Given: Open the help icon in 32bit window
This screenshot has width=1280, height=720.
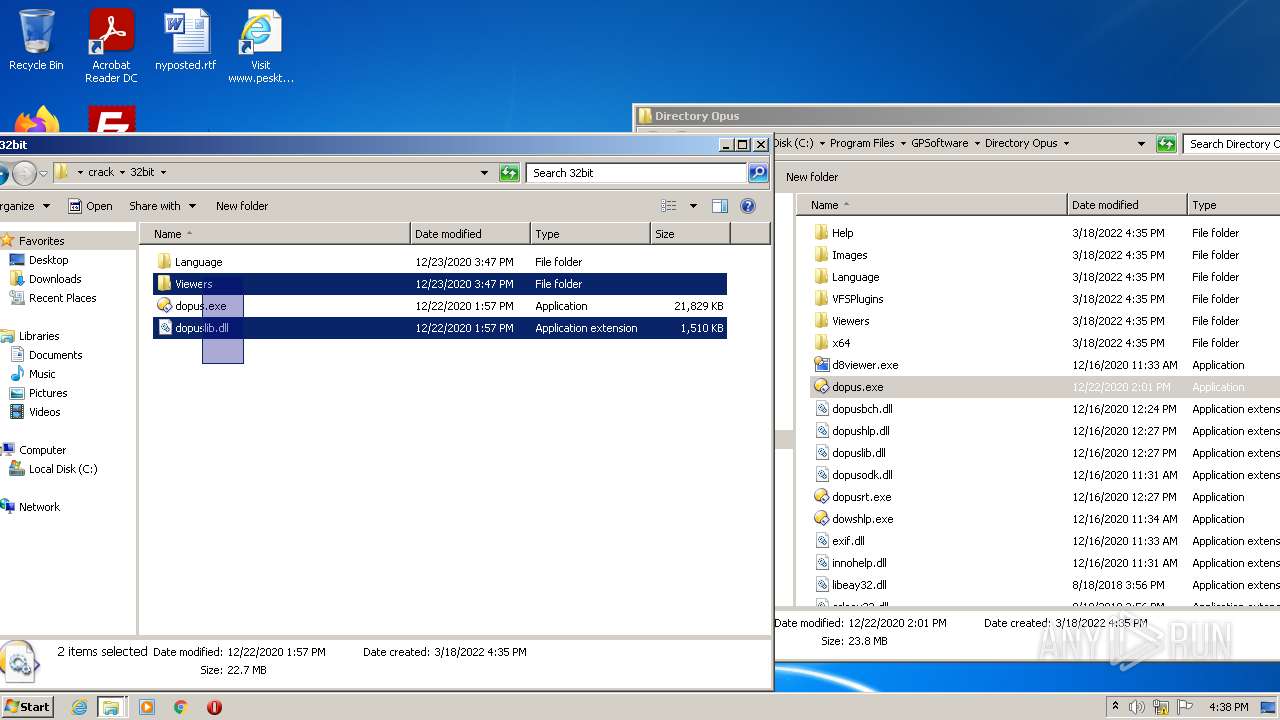Looking at the screenshot, I should point(747,206).
